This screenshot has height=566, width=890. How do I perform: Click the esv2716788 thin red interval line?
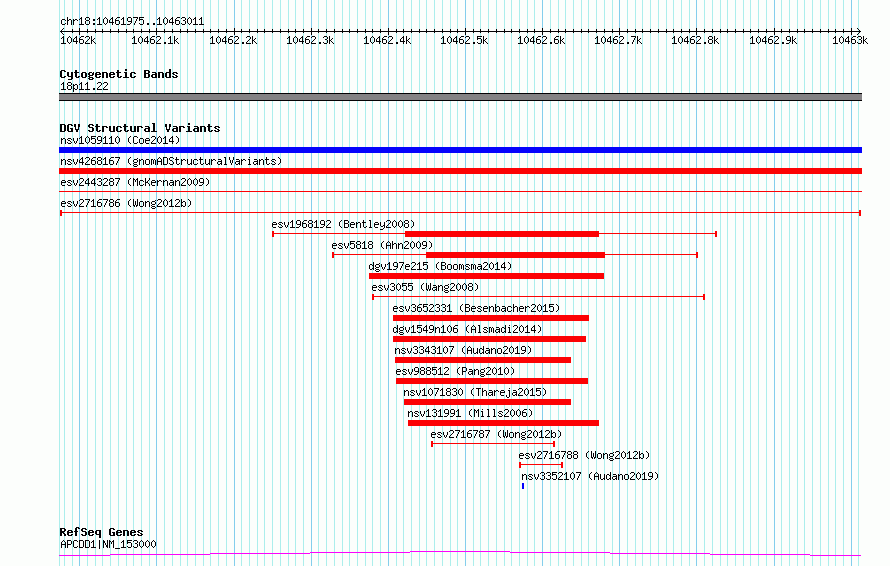click(541, 465)
